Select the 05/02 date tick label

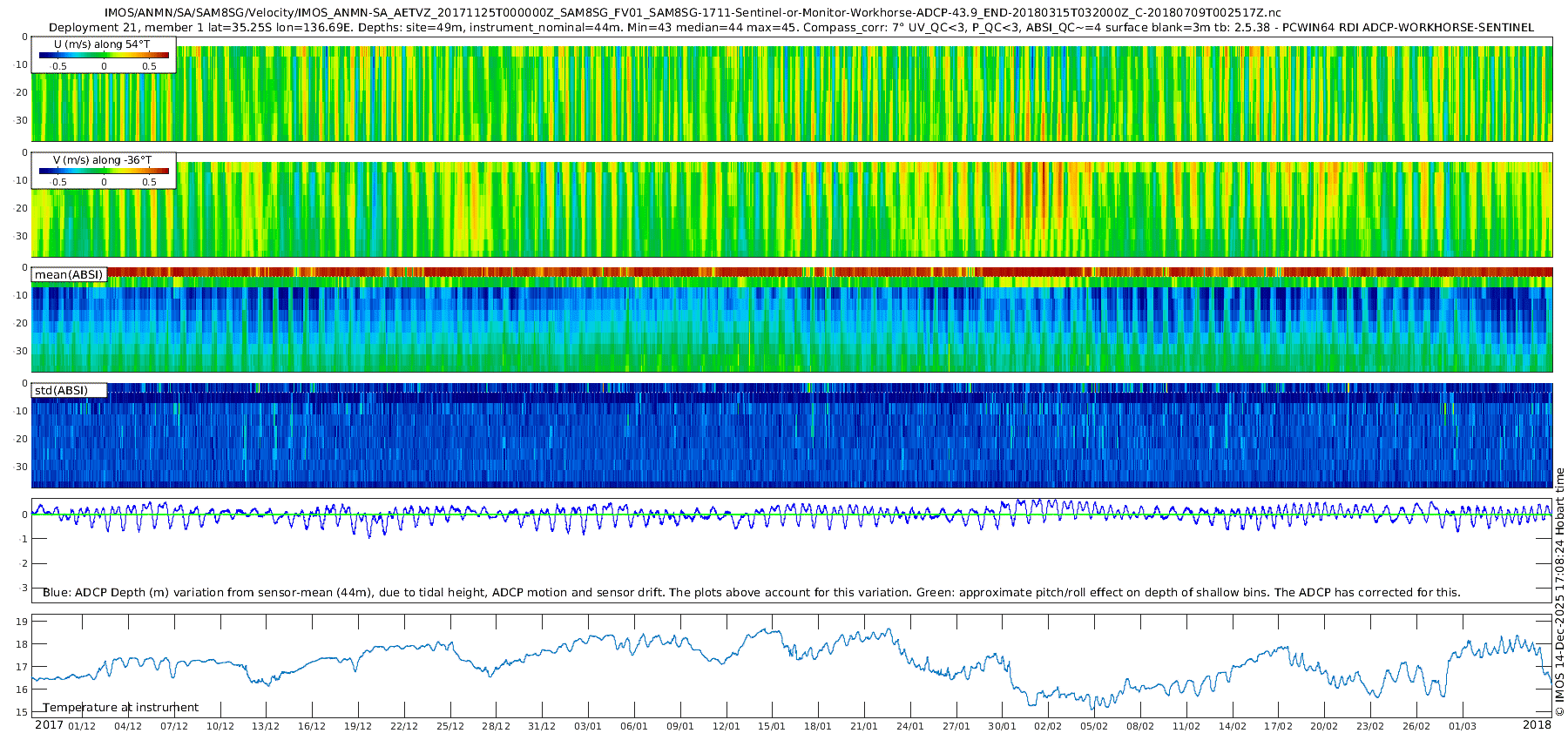(x=1094, y=726)
